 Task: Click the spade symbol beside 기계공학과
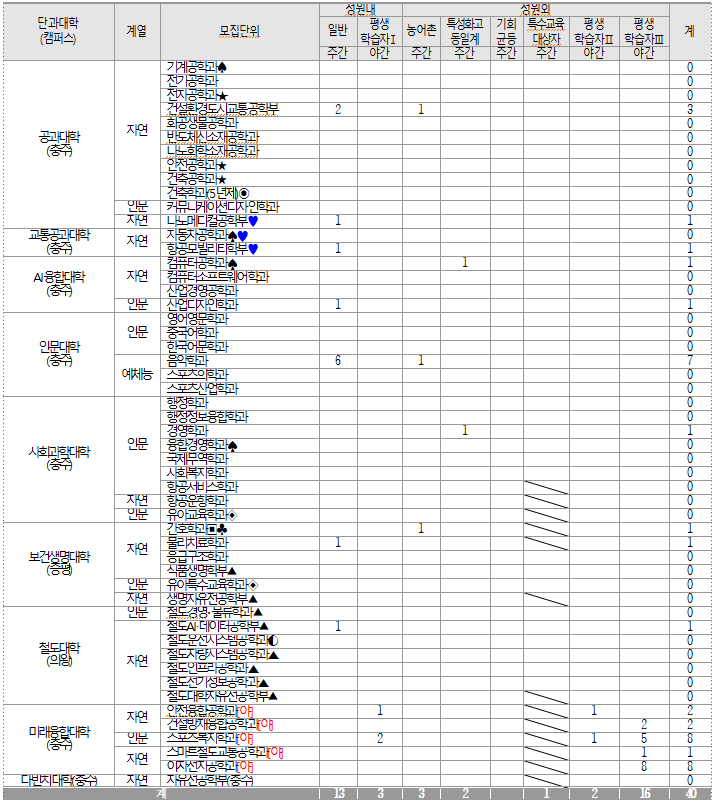pyautogui.click(x=222, y=67)
